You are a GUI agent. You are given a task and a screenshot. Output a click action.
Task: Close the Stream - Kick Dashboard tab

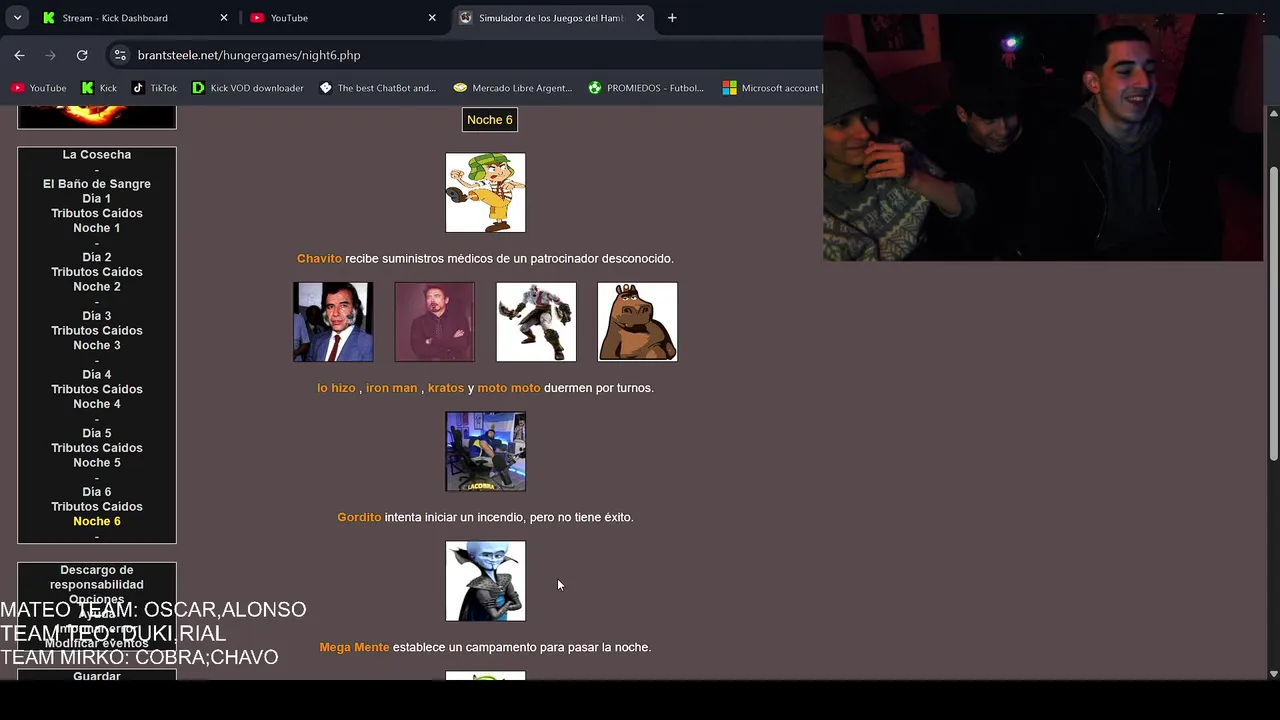click(224, 18)
